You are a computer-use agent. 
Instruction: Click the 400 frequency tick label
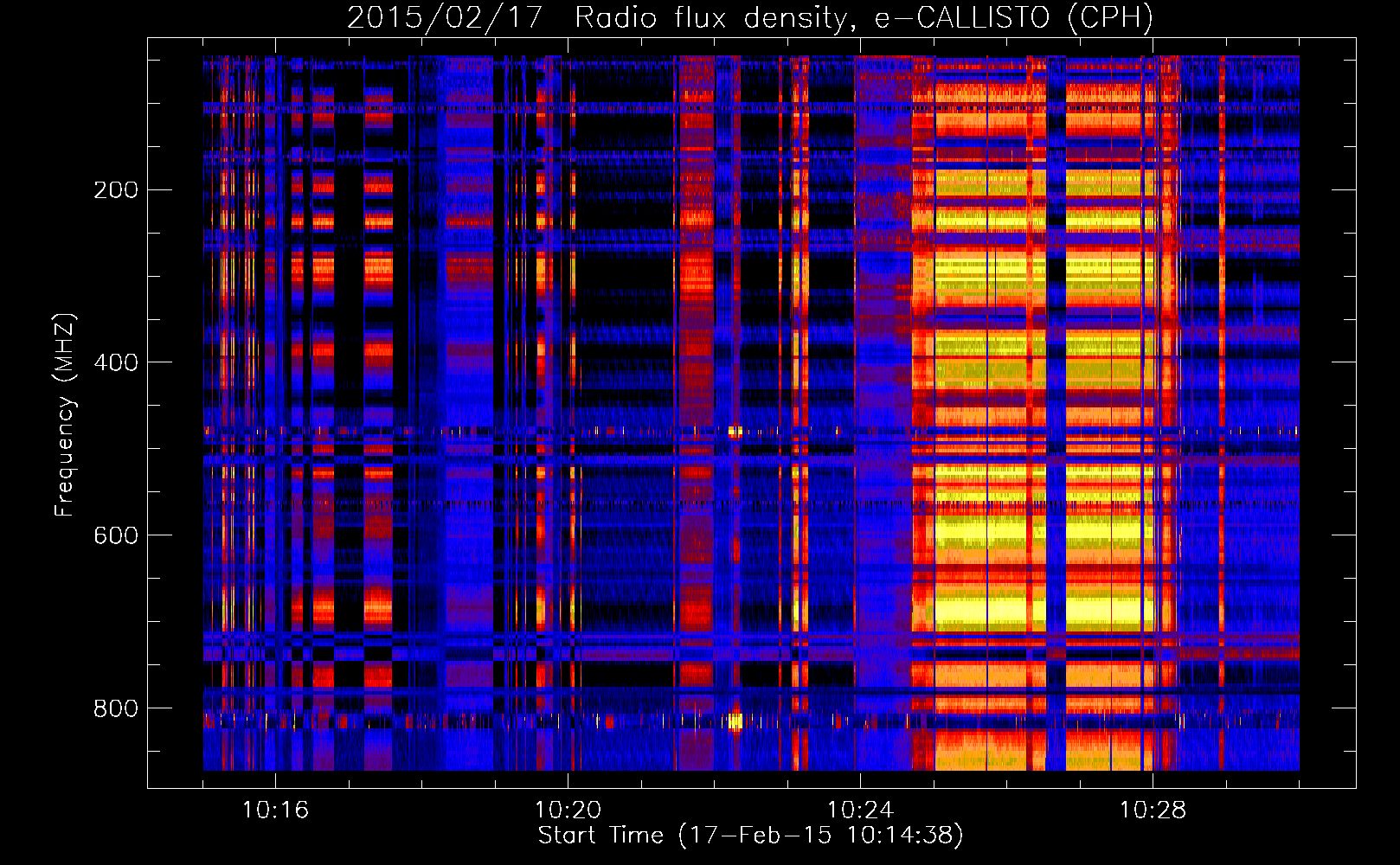pos(115,362)
